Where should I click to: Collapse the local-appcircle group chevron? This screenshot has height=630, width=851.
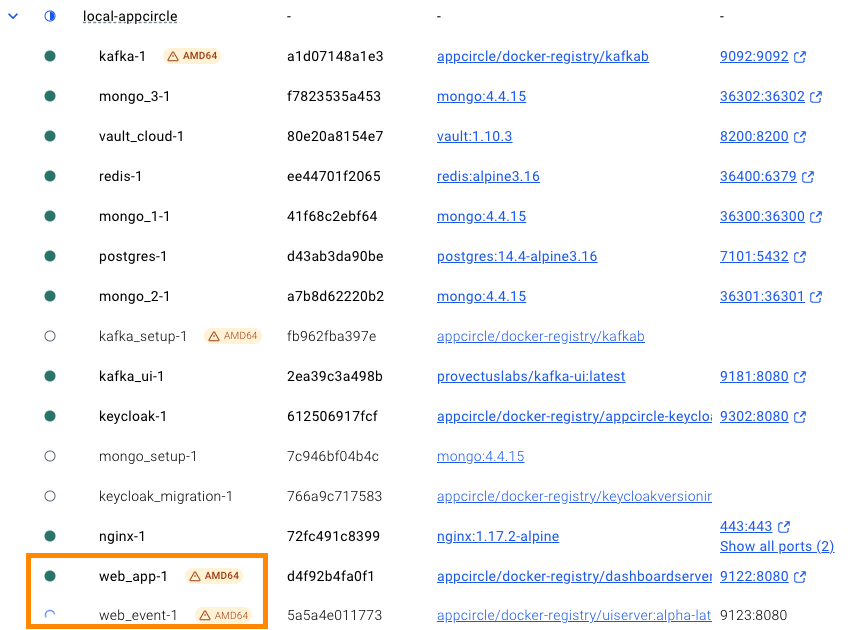click(x=13, y=16)
